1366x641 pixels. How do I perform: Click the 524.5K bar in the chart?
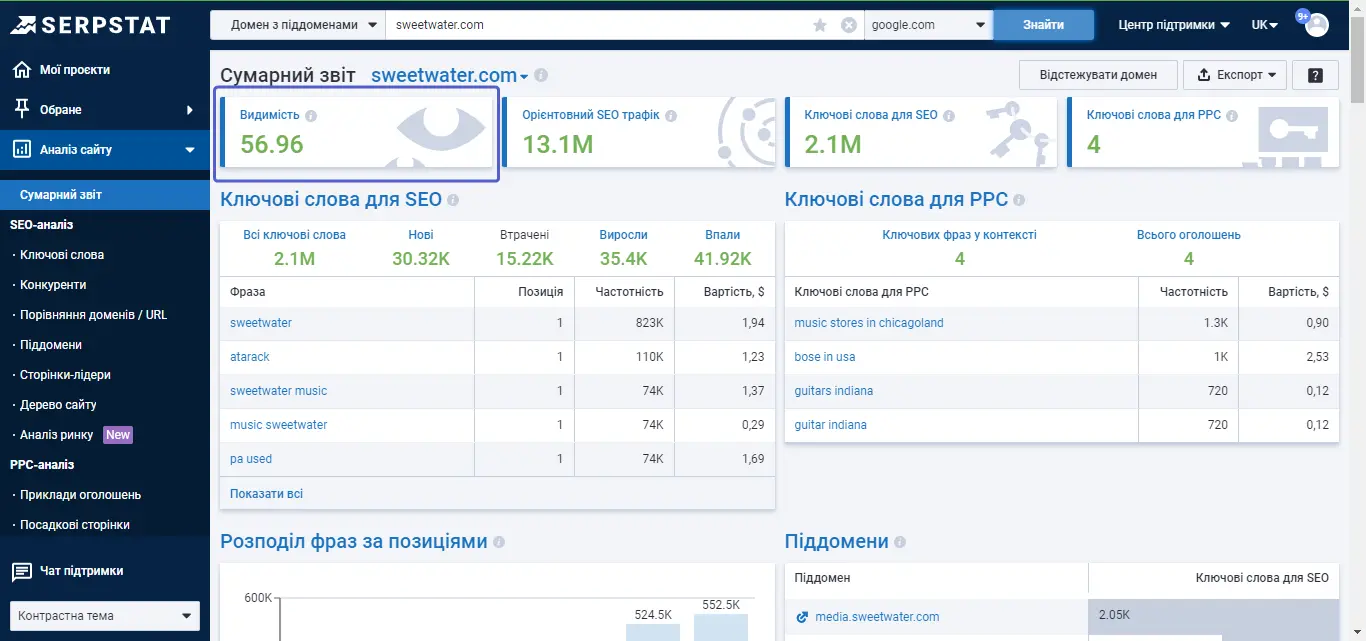click(x=653, y=632)
